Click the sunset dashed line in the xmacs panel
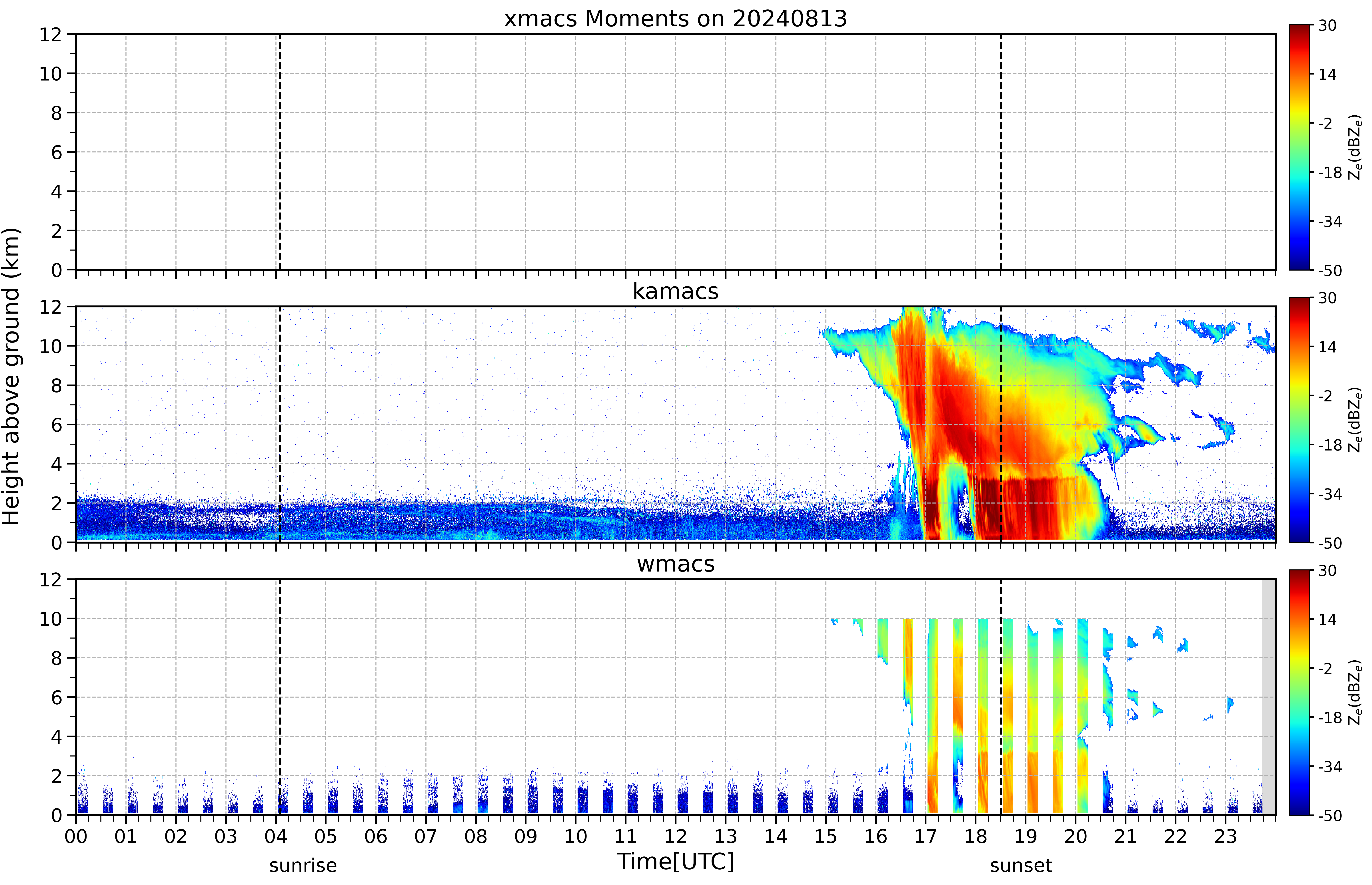The height and width of the screenshot is (885, 1372). point(1001,152)
